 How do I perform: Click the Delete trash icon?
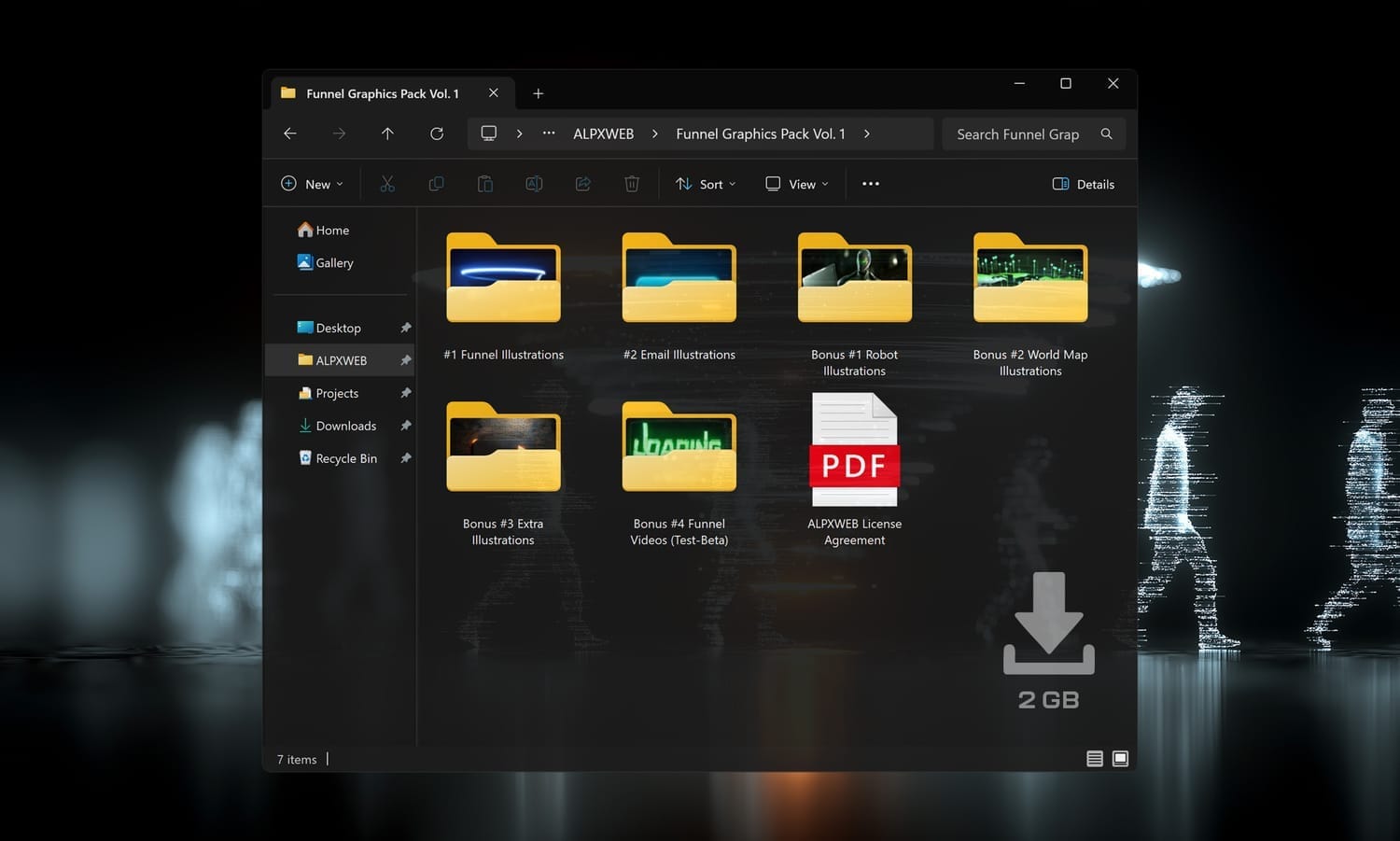tap(632, 183)
